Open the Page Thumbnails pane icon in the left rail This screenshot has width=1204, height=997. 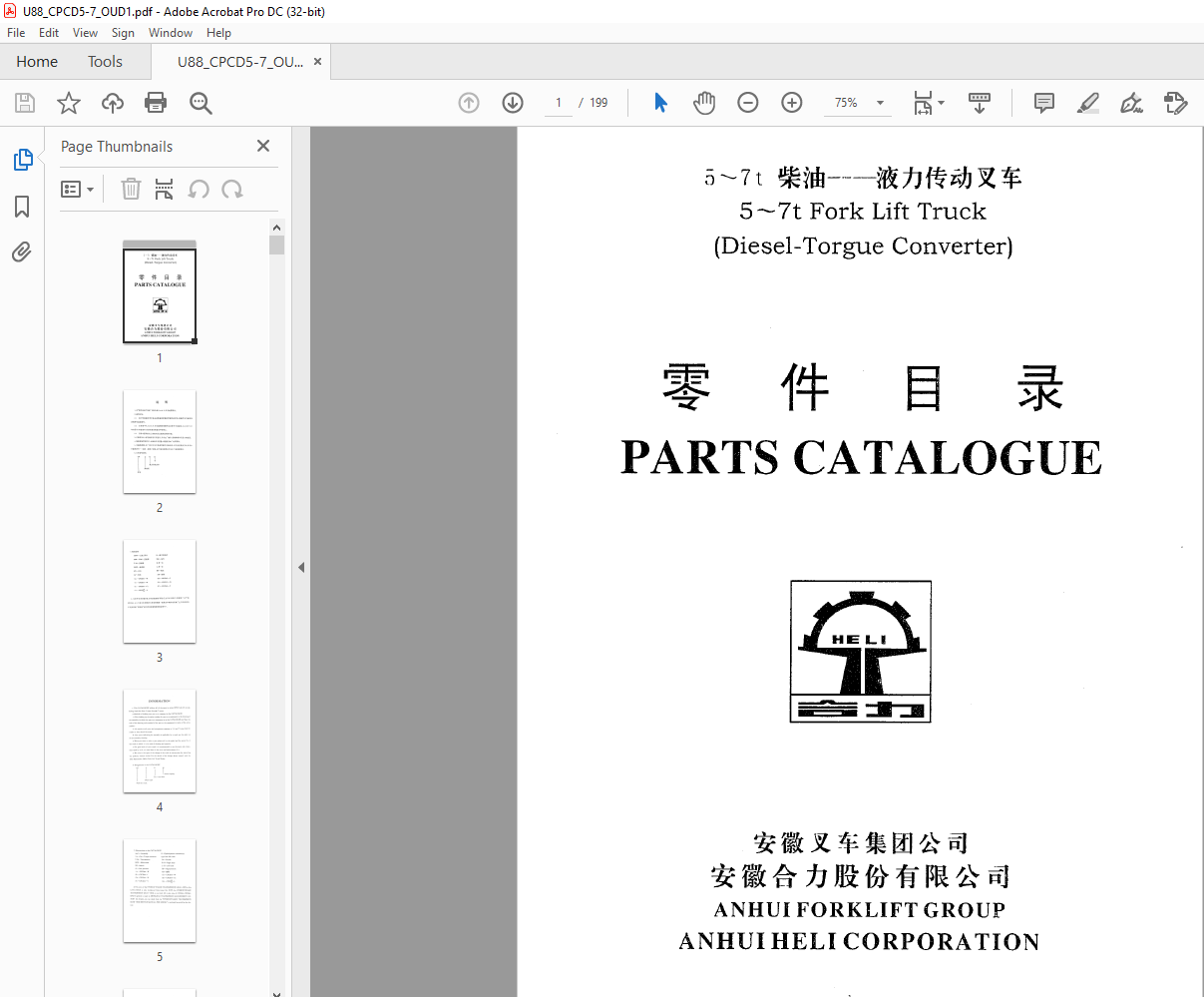pyautogui.click(x=22, y=160)
